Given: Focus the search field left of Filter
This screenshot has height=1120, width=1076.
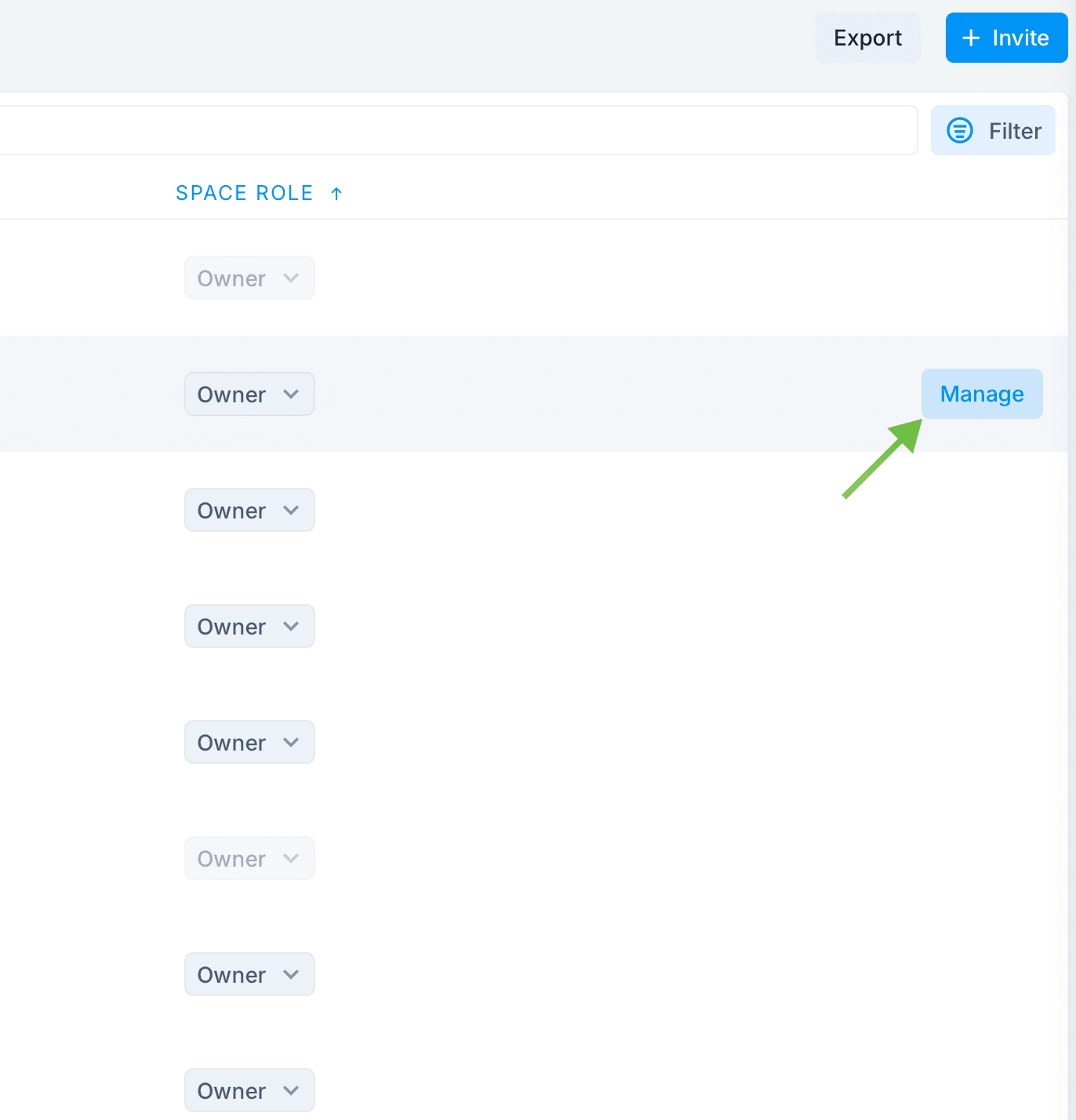Looking at the screenshot, I should (x=455, y=130).
